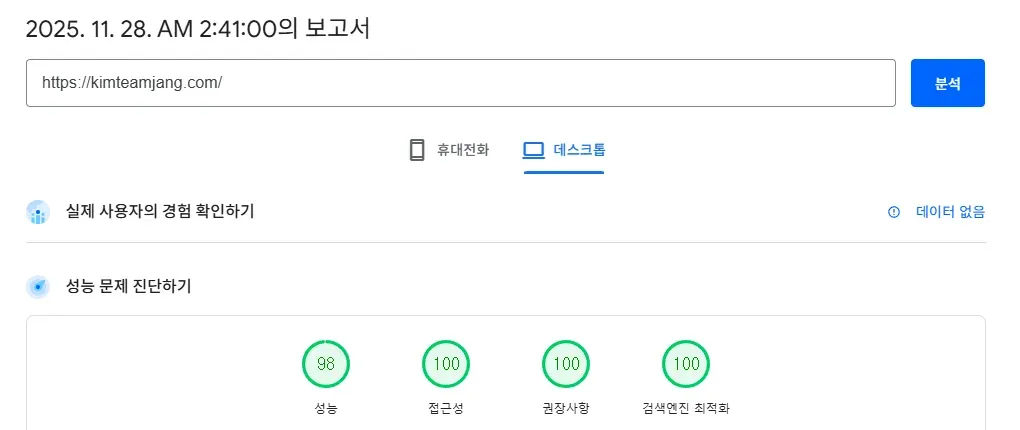Click the 성능 문제 진단하기 heading
The width and height of the screenshot is (1020, 430).
tap(128, 287)
